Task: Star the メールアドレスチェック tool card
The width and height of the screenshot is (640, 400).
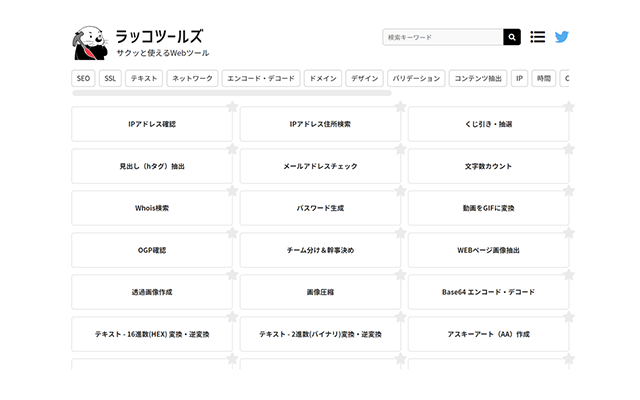Action: (x=400, y=150)
